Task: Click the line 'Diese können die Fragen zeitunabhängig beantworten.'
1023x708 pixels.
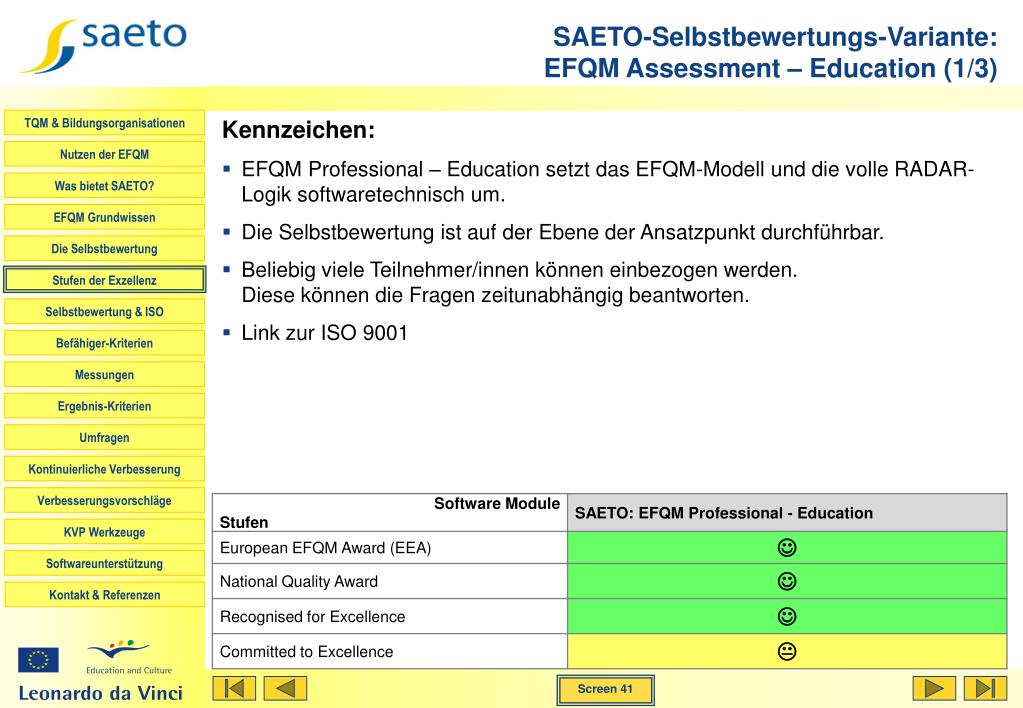Action: 495,295
